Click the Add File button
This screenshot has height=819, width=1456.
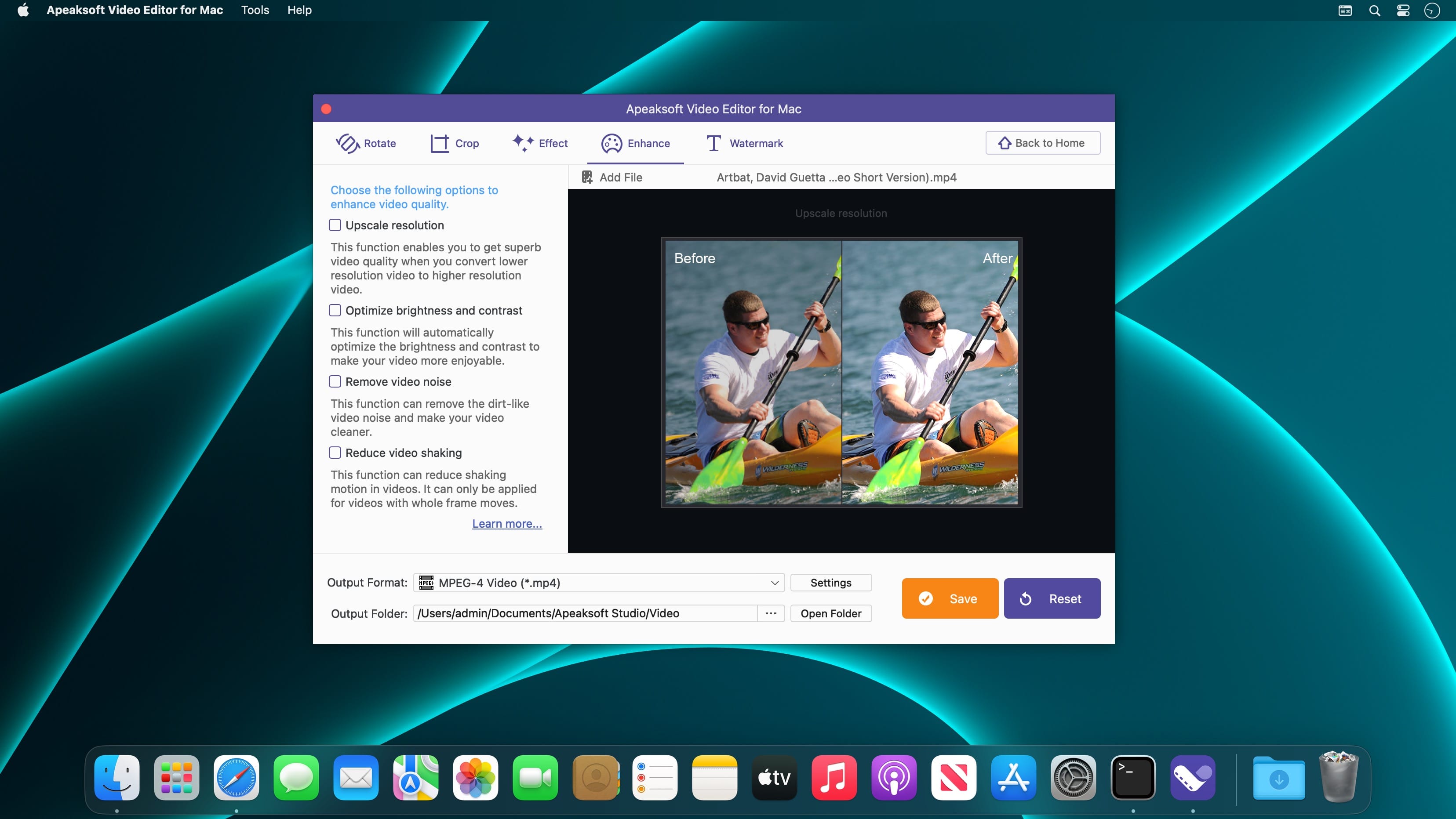612,178
